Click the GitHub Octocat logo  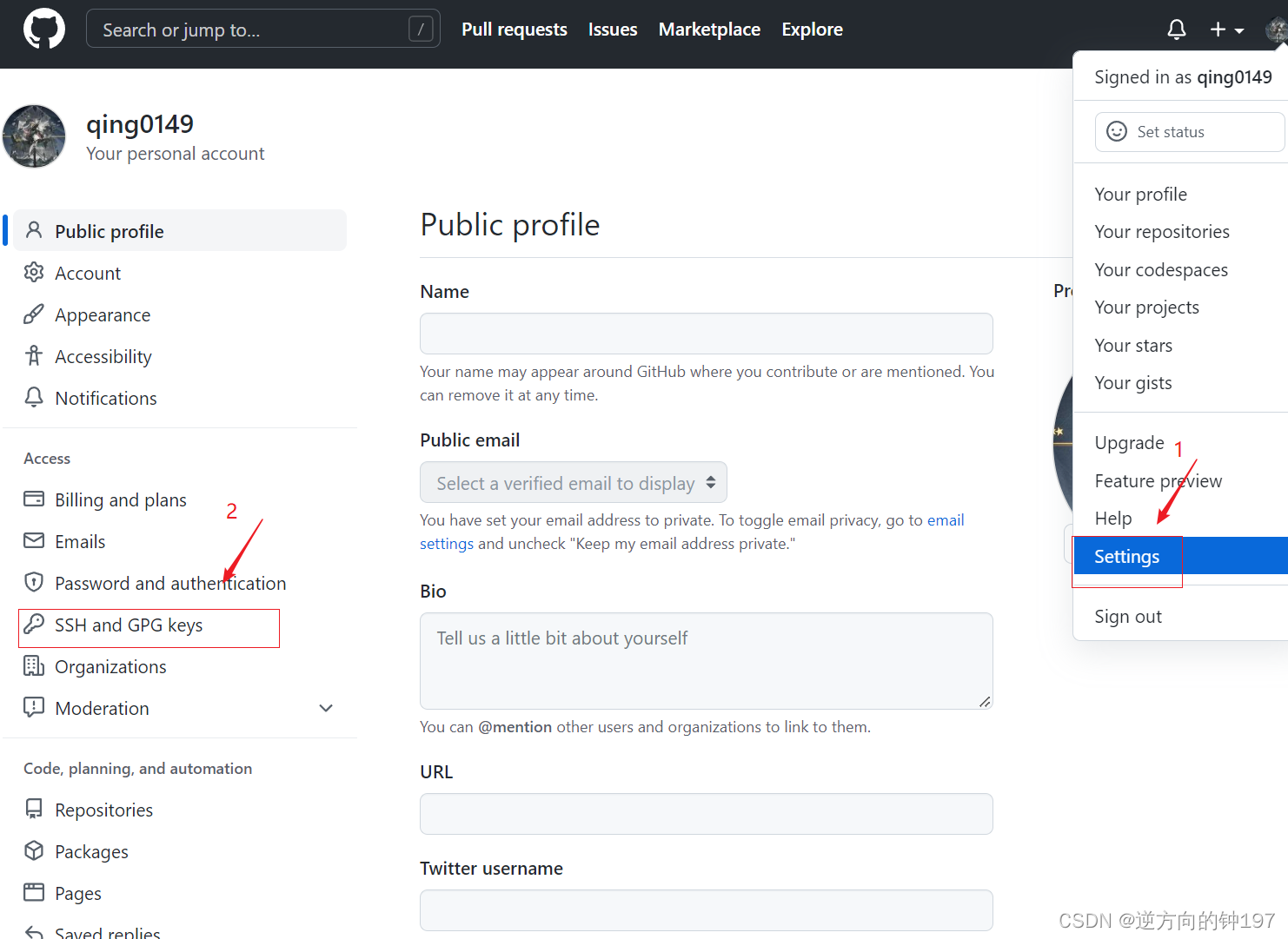click(43, 30)
